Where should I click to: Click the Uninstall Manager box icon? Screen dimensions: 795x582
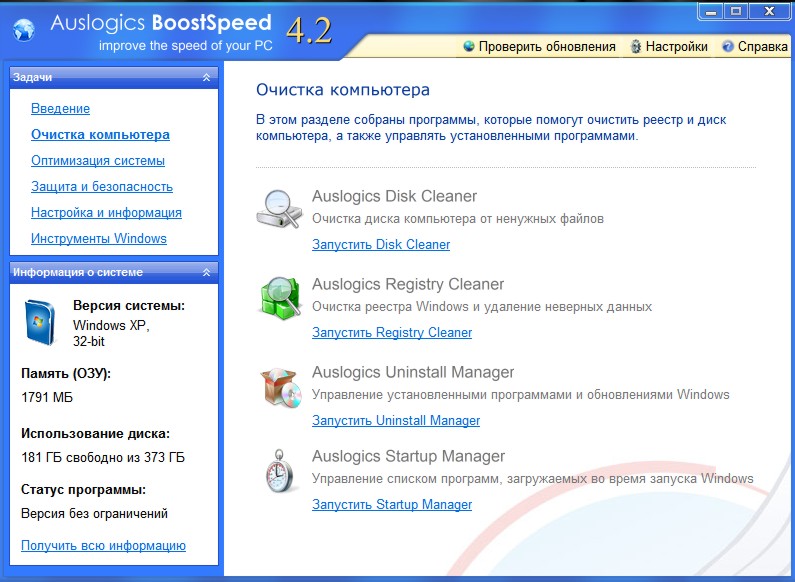pos(280,387)
